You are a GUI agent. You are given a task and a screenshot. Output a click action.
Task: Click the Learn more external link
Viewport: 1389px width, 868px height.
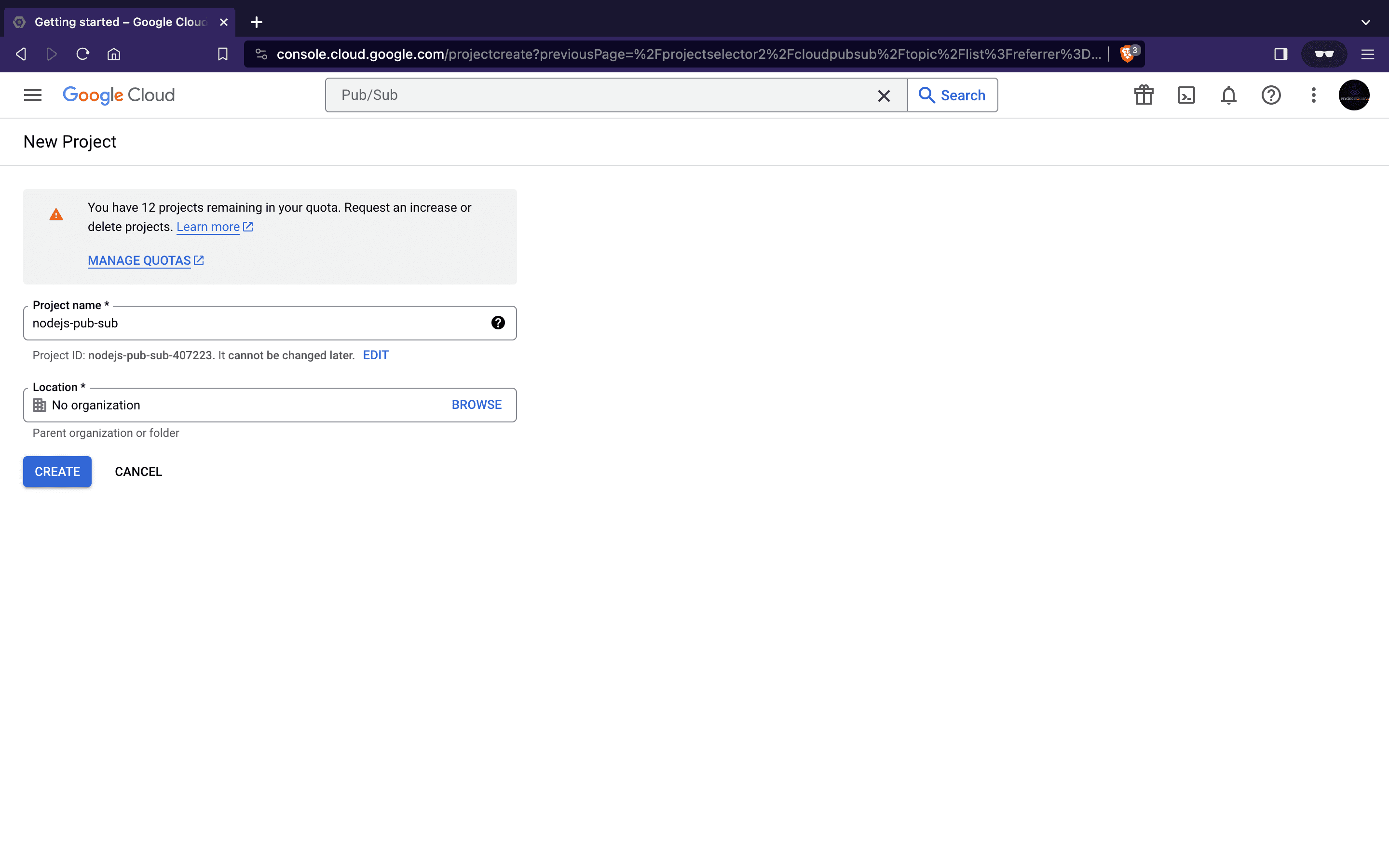click(x=215, y=226)
